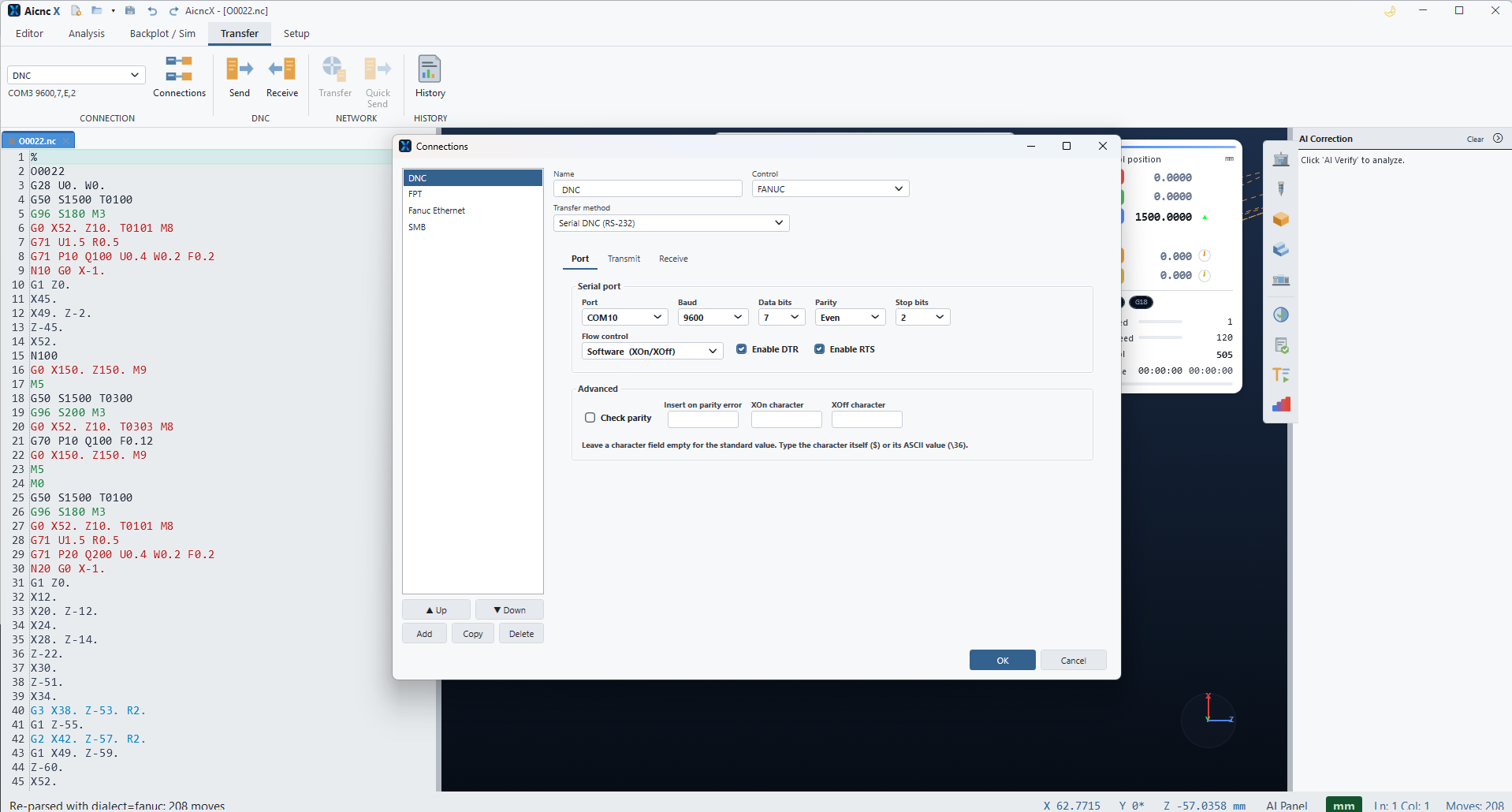The width and height of the screenshot is (1512, 812).
Task: Click the Send ribbon icon
Action: pos(240,76)
